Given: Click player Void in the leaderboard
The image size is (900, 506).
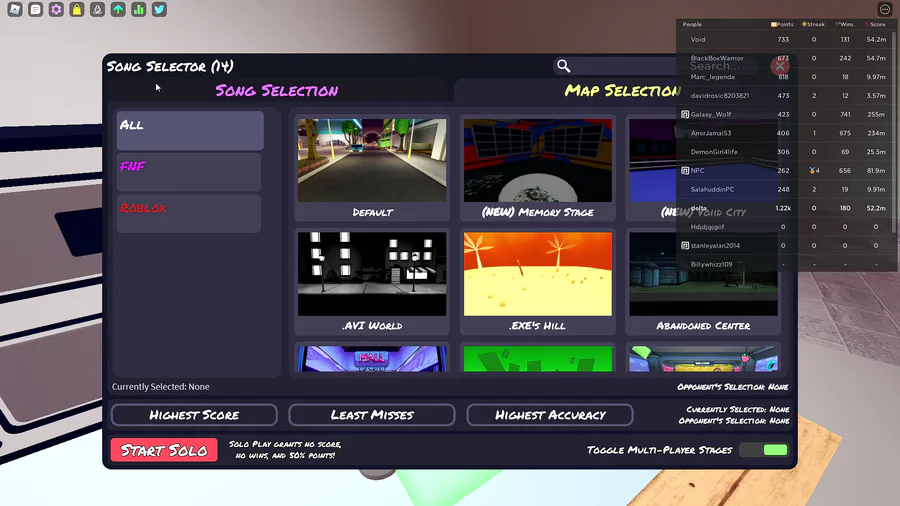Looking at the screenshot, I should pyautogui.click(x=698, y=40).
